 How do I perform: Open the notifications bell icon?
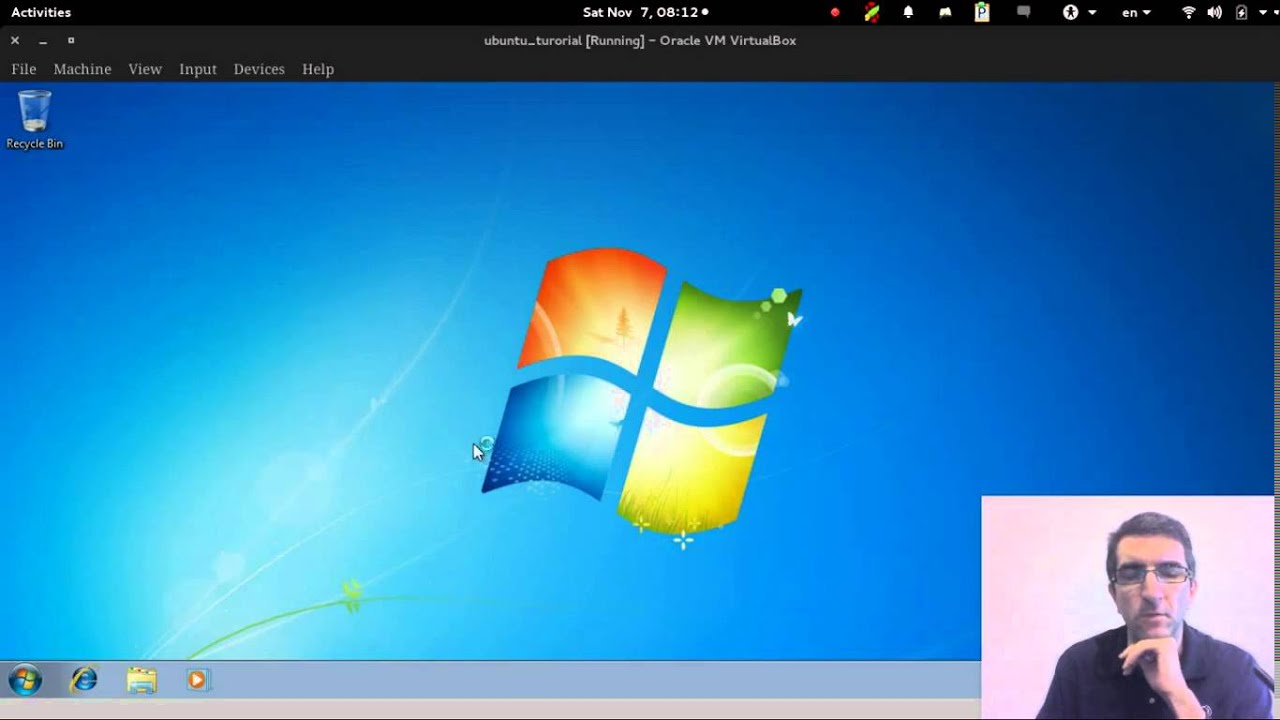coord(908,12)
